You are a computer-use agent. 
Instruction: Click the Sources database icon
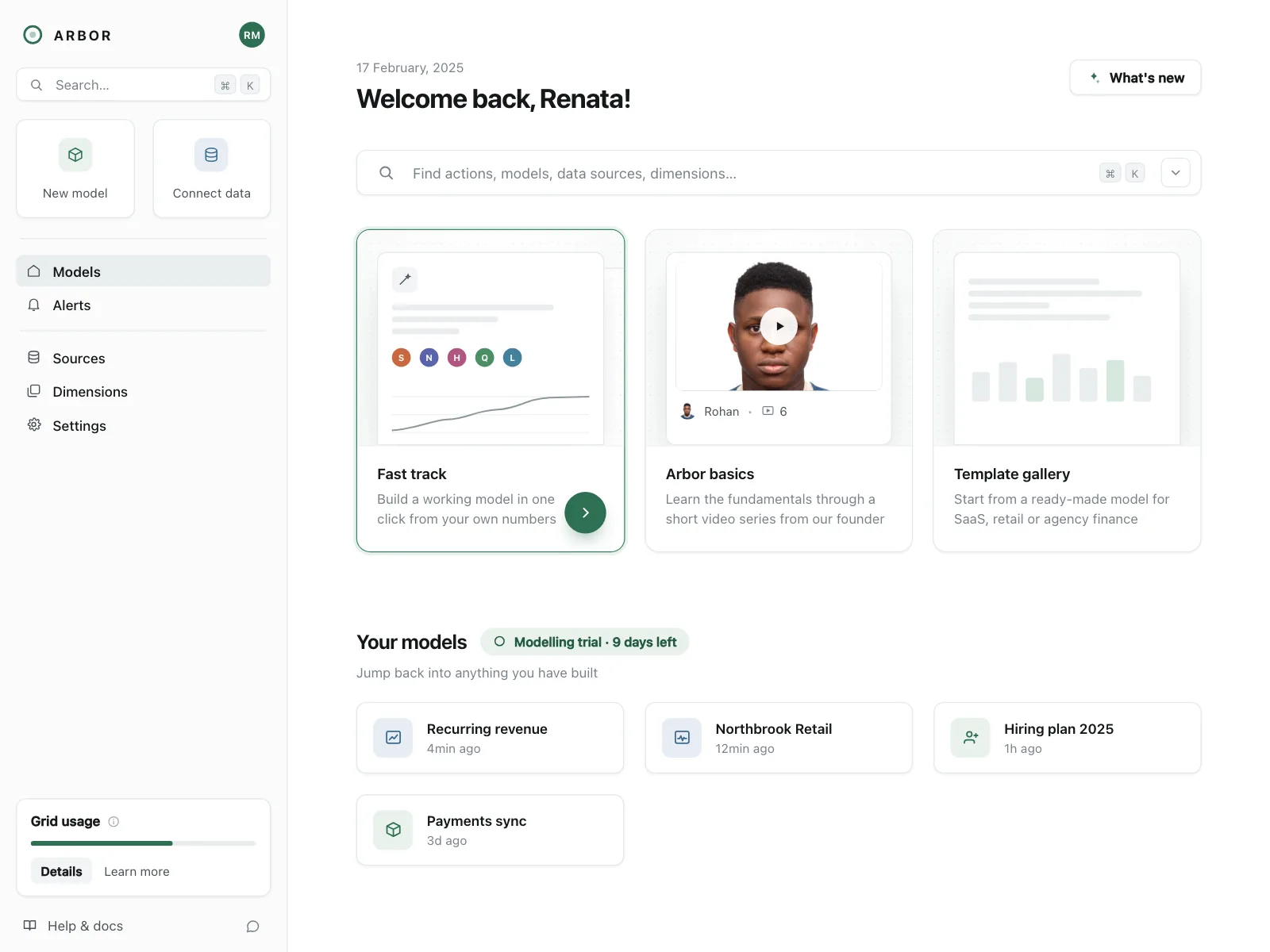(33, 358)
